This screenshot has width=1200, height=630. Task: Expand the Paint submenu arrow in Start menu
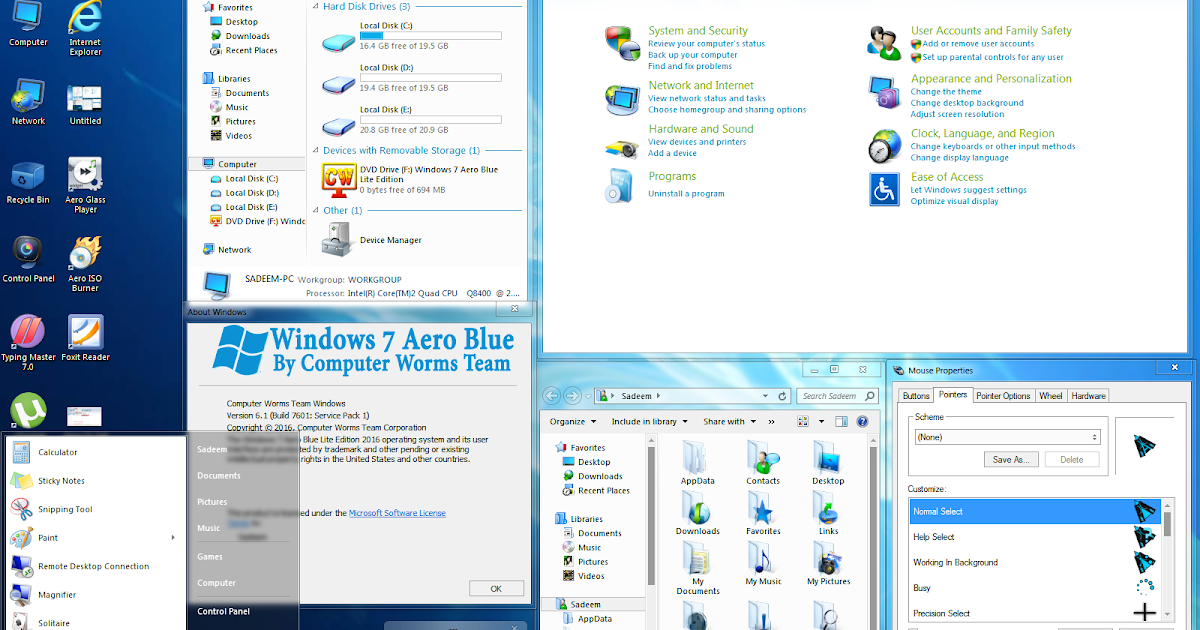(x=173, y=538)
